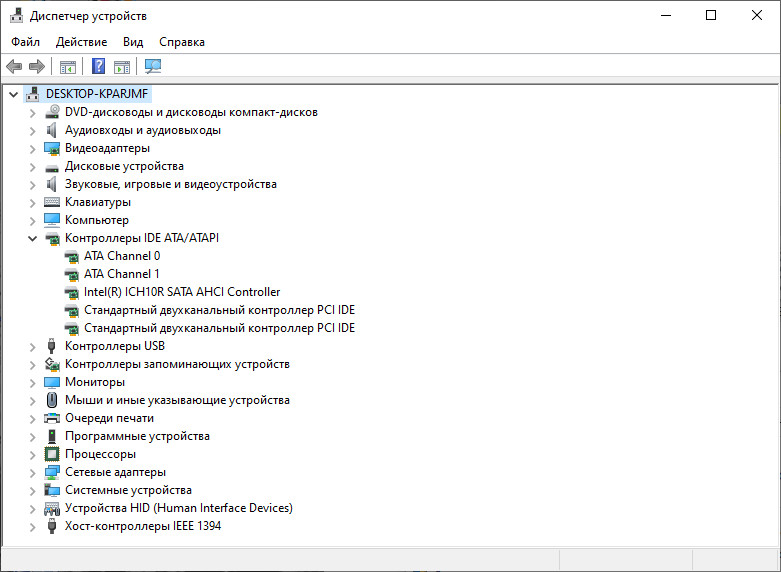781x572 pixels.
Task: Expand Системные устройства category arrow
Action: coord(32,491)
